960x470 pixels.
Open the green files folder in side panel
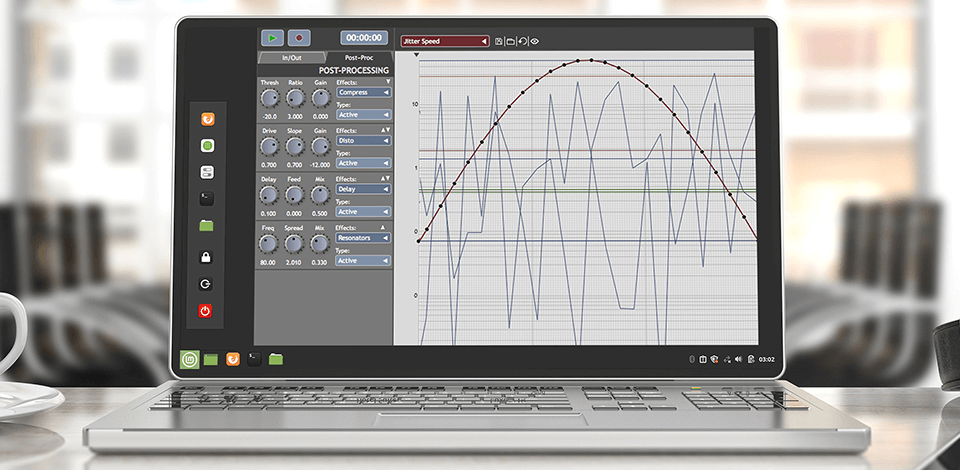206,226
